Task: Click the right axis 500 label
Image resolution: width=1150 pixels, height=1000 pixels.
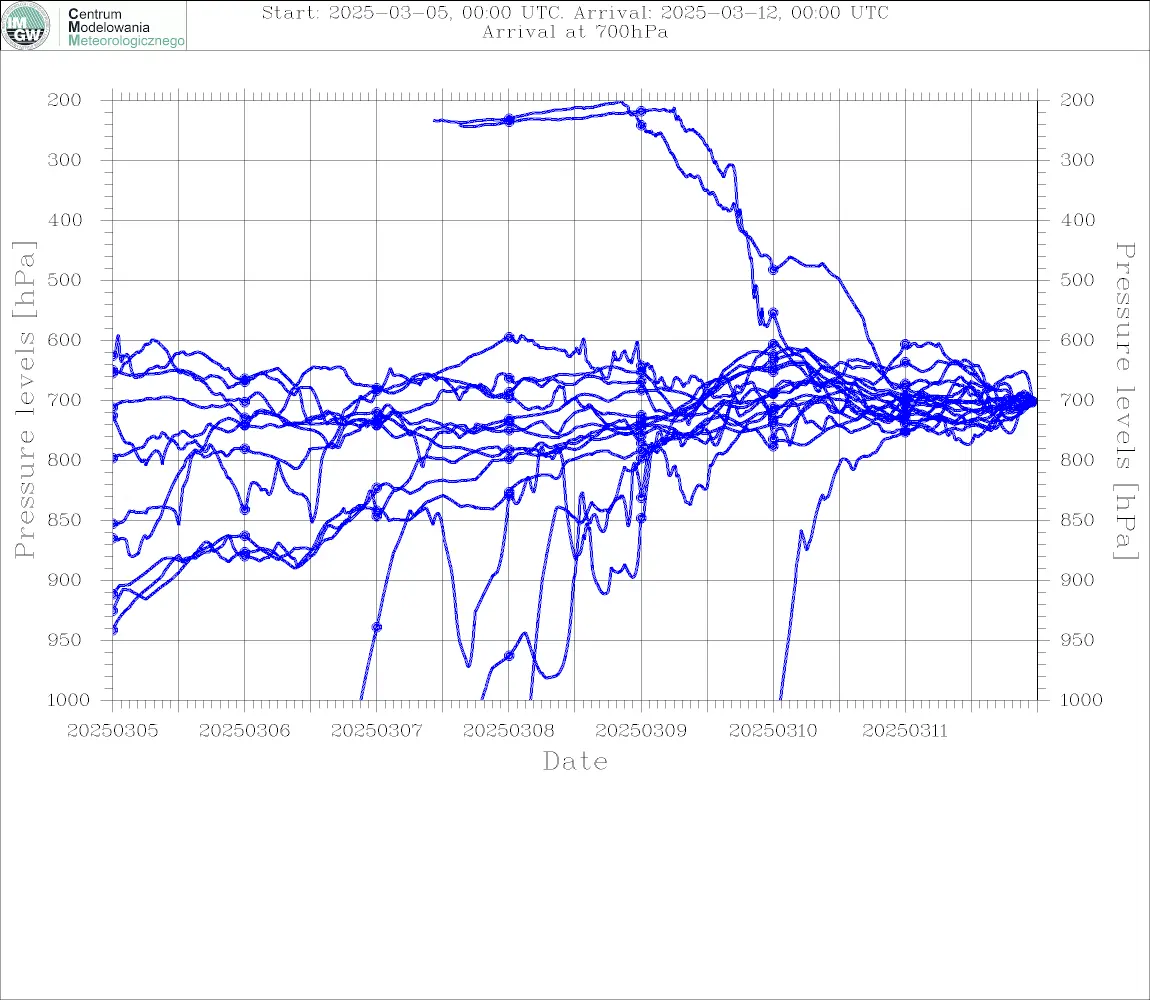Action: (1077, 280)
